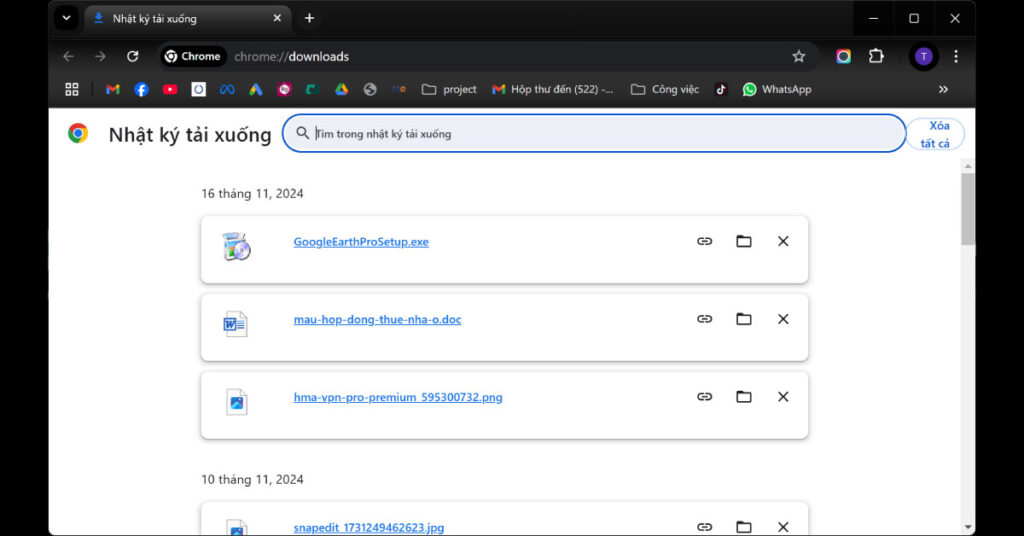Viewport: 1024px width, 536px height.
Task: Go forward with the forward arrow
Action: (x=100, y=57)
